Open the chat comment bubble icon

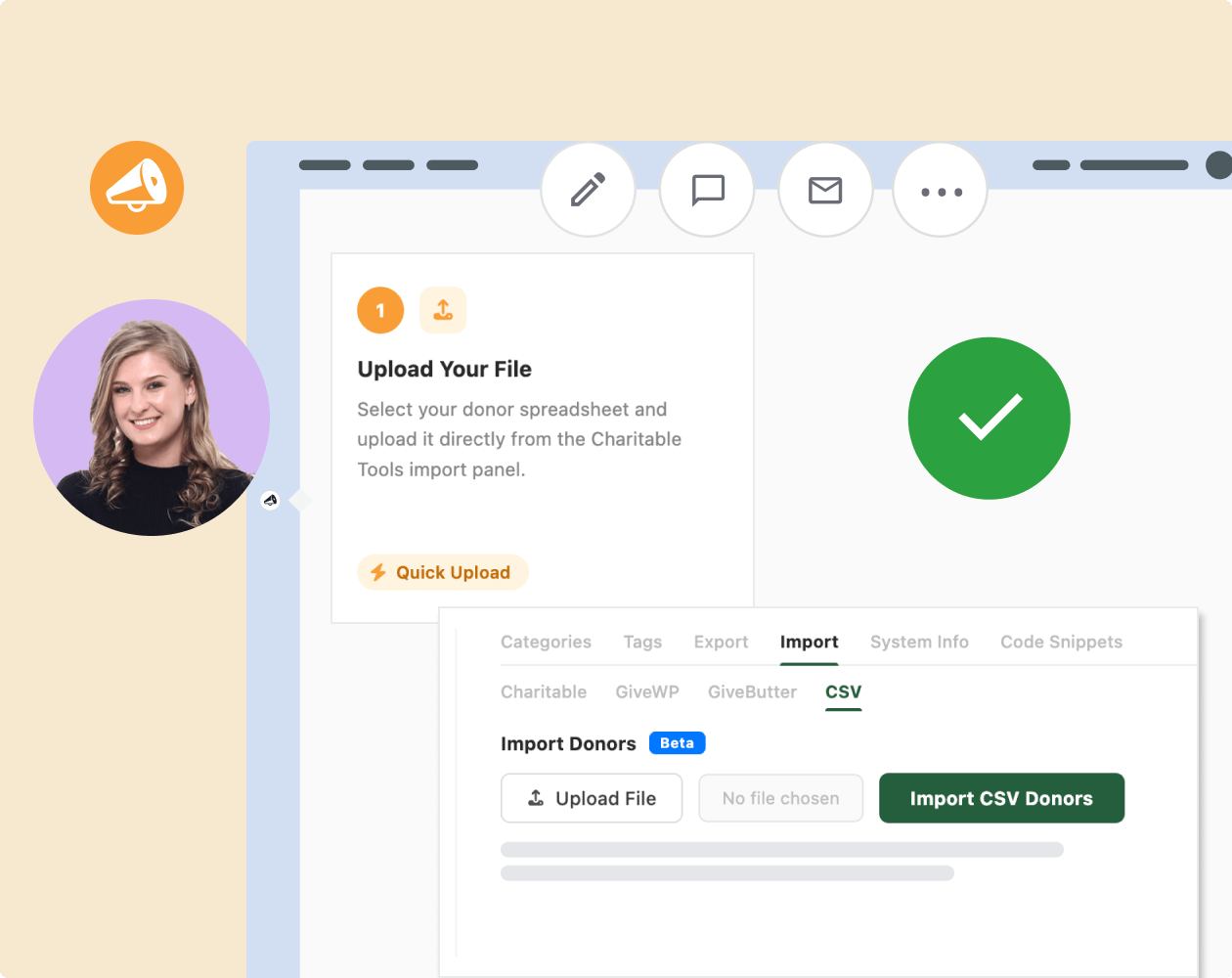coord(707,190)
